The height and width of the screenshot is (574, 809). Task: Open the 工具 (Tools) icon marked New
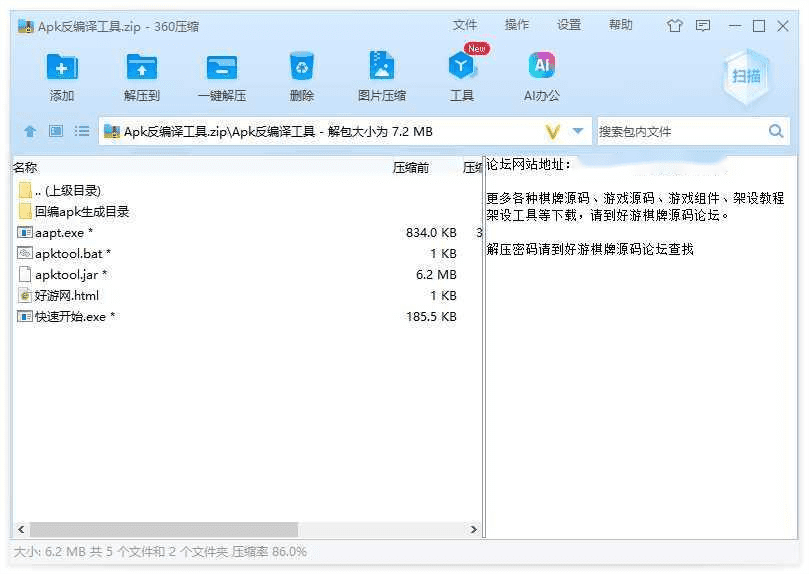(462, 65)
